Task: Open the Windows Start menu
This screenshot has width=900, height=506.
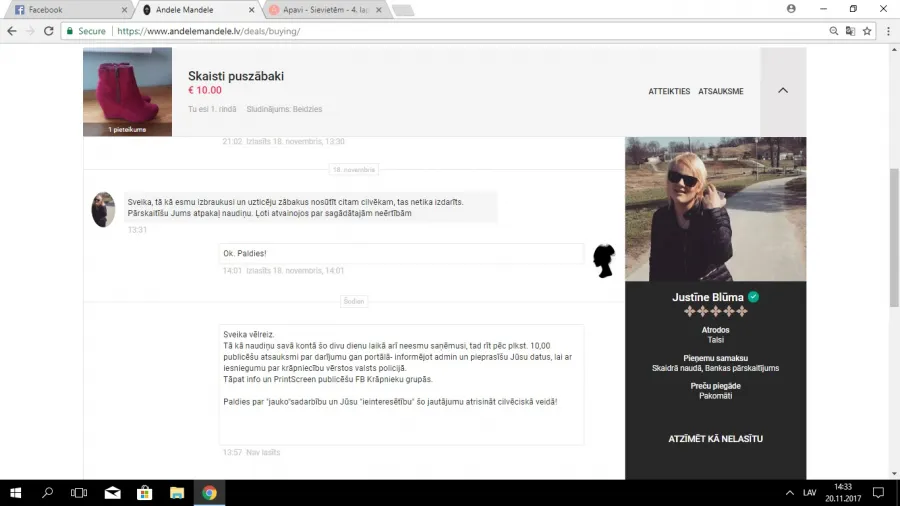Action: 15,493
